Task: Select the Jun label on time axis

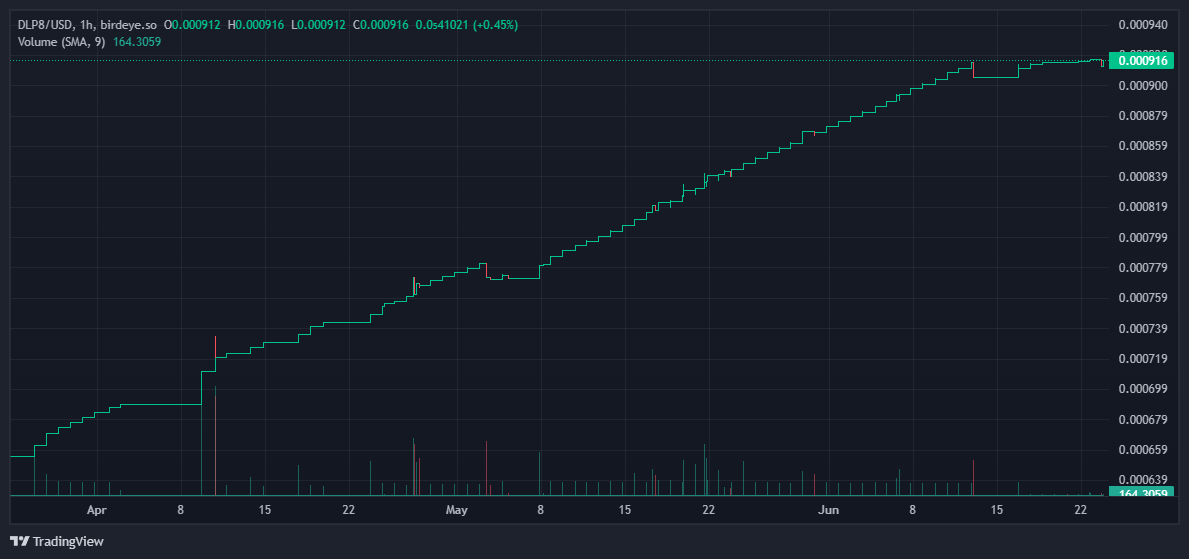Action: click(x=829, y=510)
